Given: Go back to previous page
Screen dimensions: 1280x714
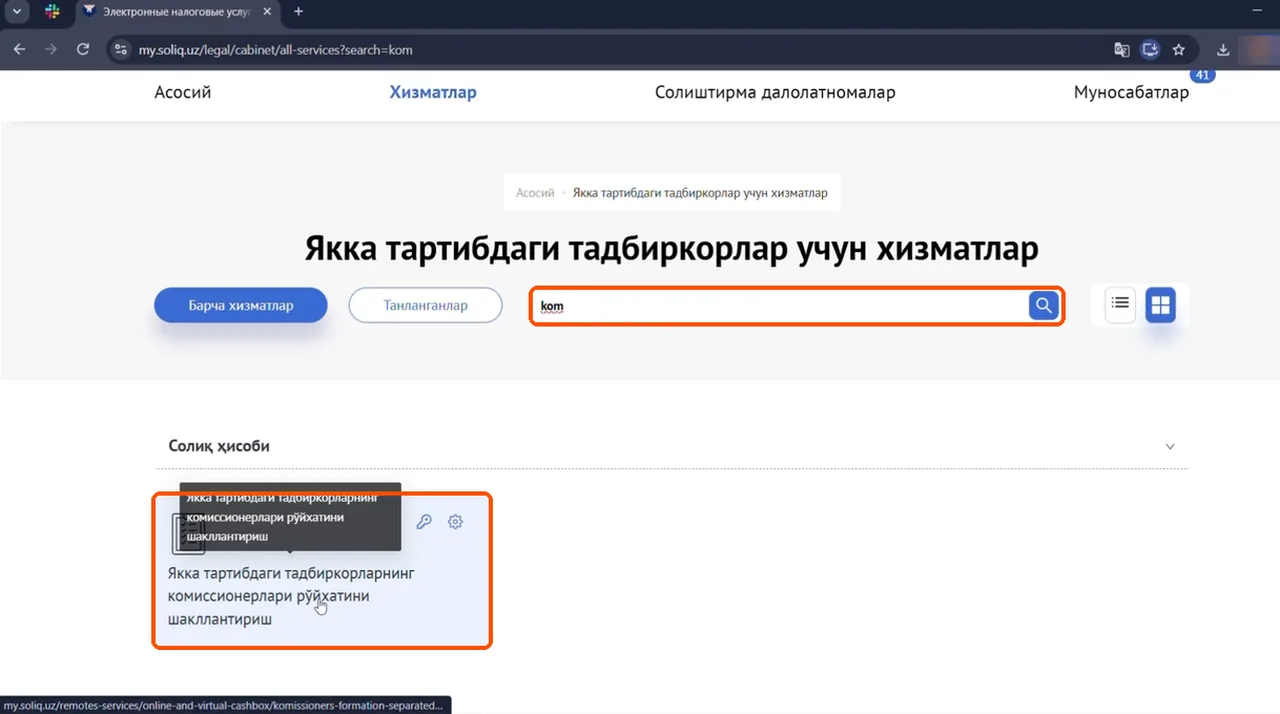Looking at the screenshot, I should tap(21, 49).
